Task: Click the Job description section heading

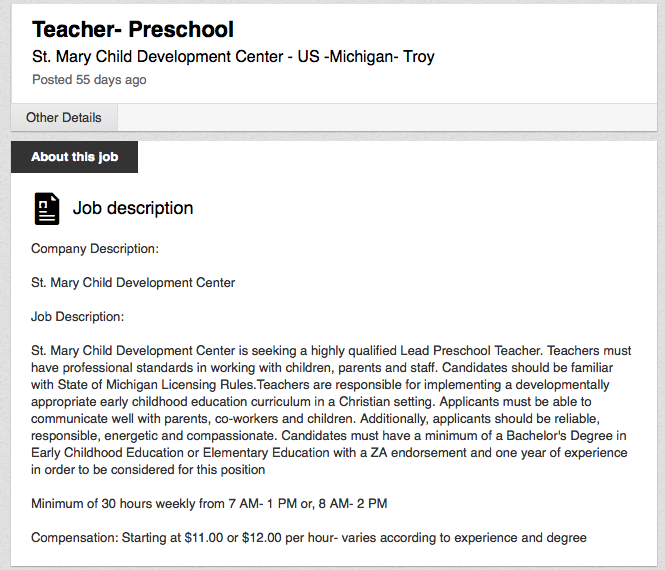Action: (x=133, y=208)
